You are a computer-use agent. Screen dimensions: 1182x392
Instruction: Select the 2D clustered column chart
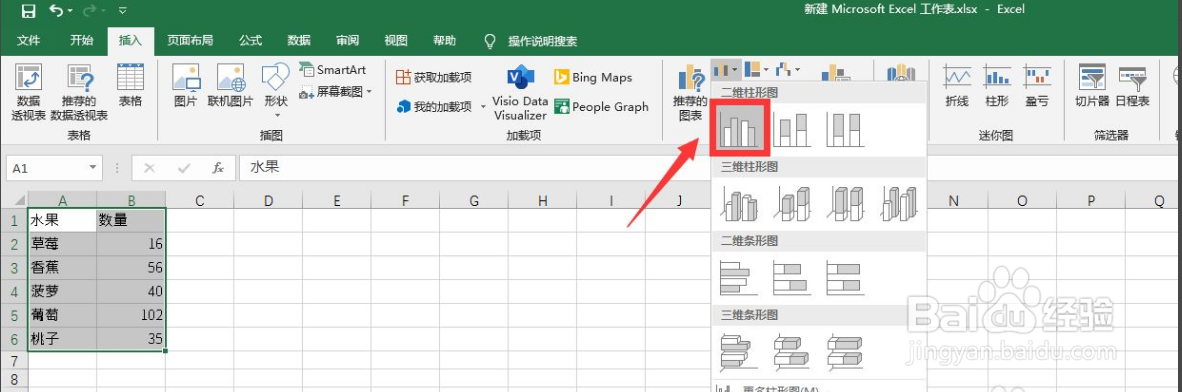(x=739, y=130)
